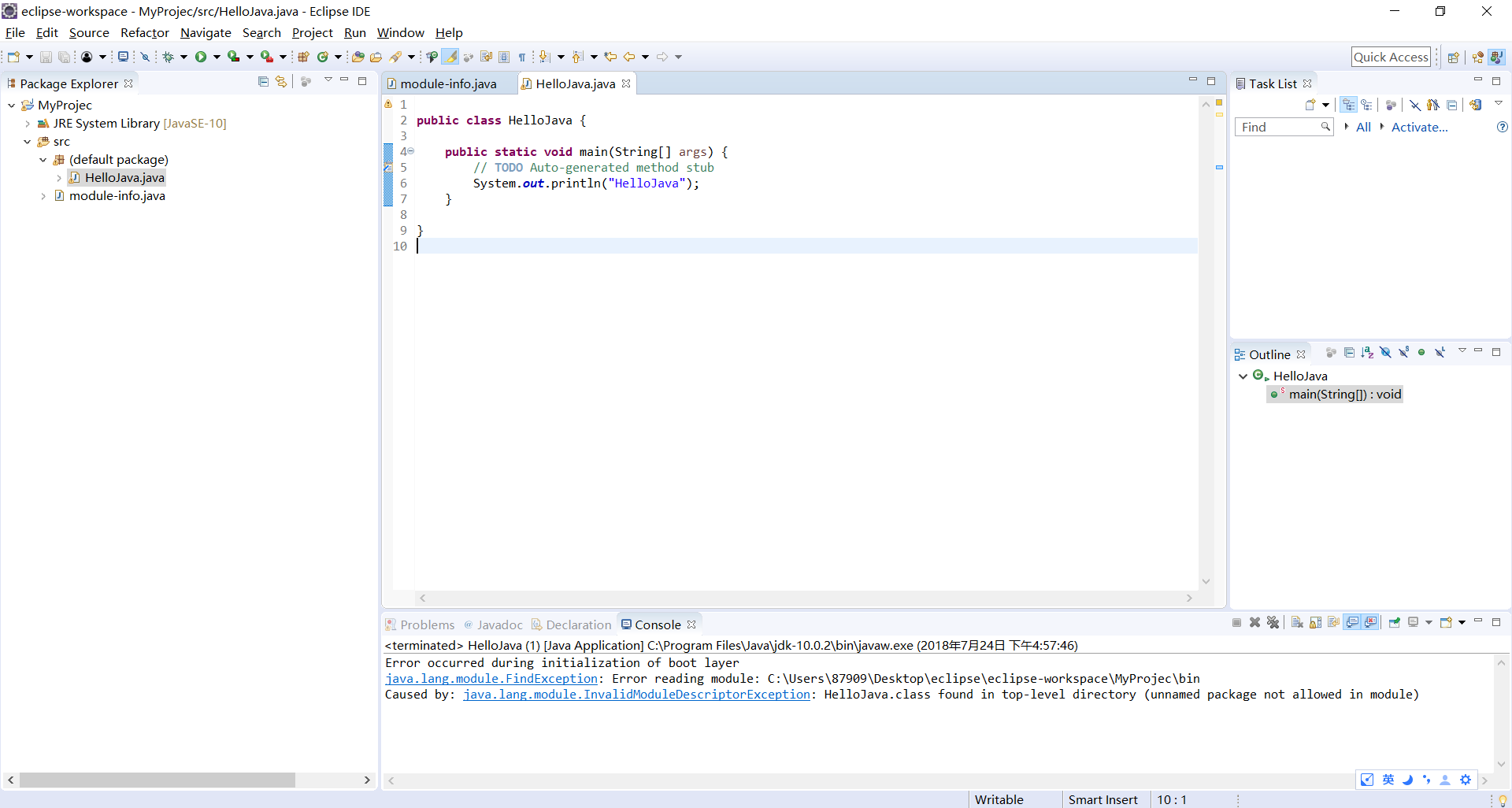Open the Window menu
Image resolution: width=1512 pixels, height=808 pixels.
(400, 33)
